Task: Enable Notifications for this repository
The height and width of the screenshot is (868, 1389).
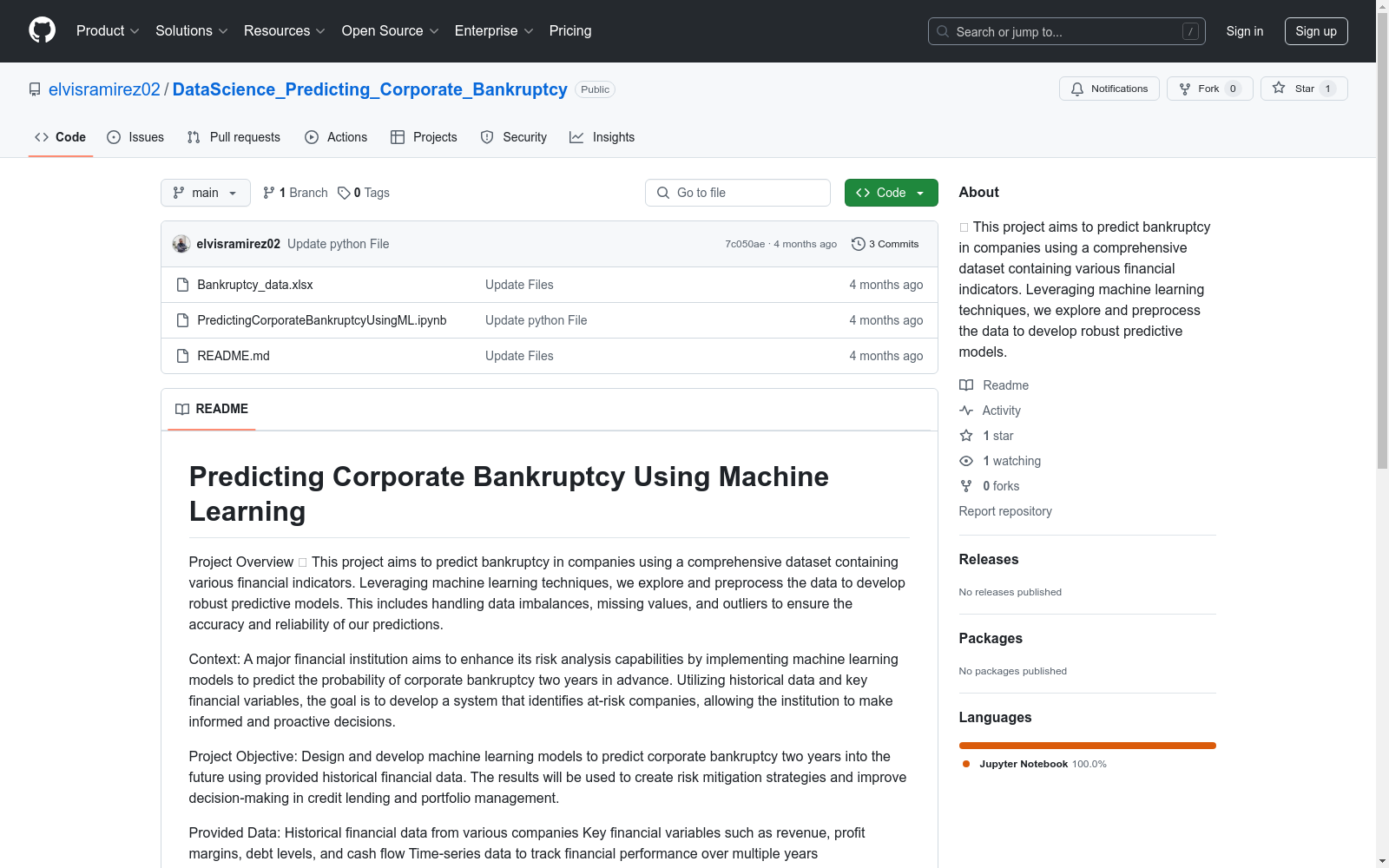Action: point(1109,89)
